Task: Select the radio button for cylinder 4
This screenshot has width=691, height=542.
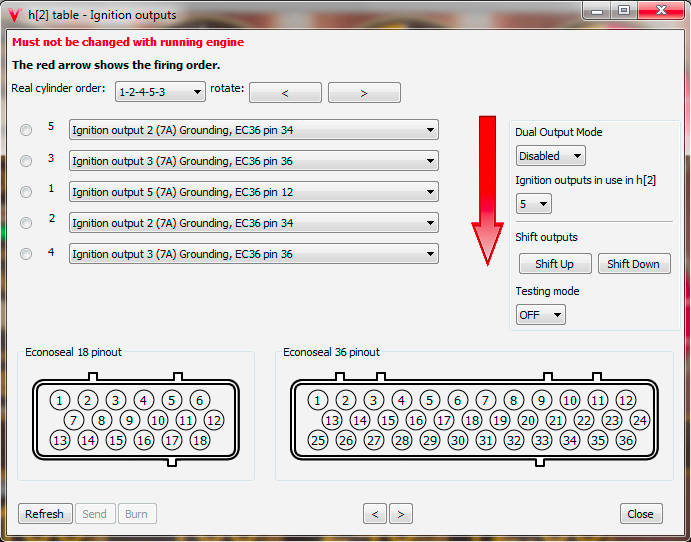Action: pyautogui.click(x=26, y=254)
